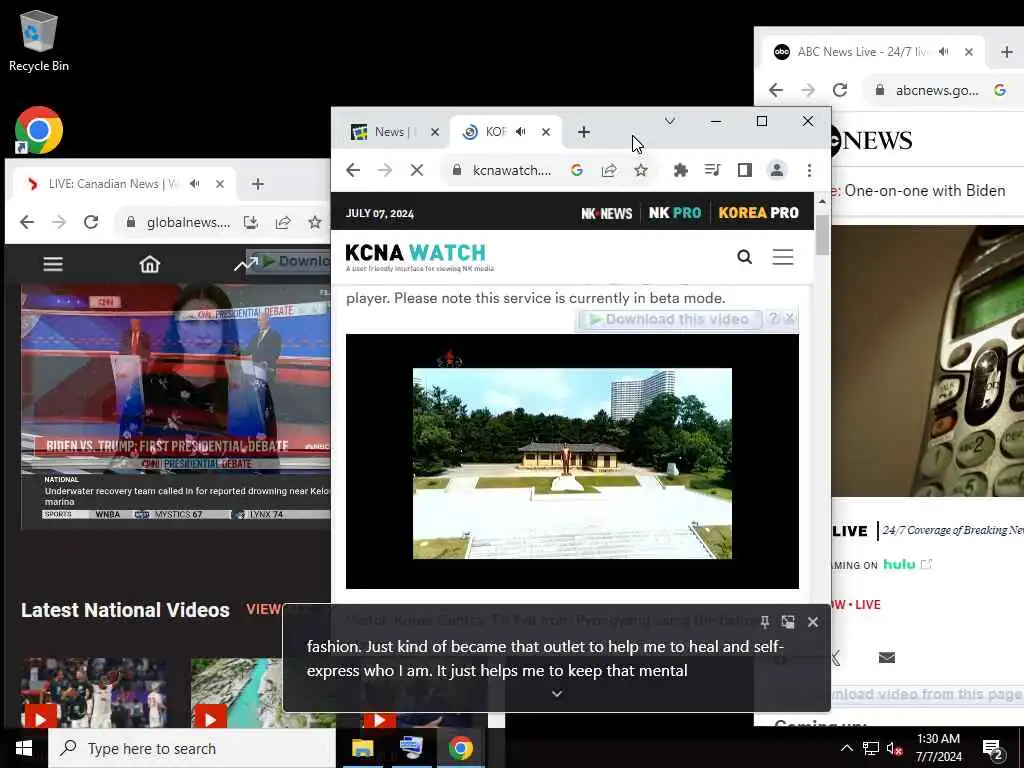Share ABC News page via email icon

[x=887, y=657]
